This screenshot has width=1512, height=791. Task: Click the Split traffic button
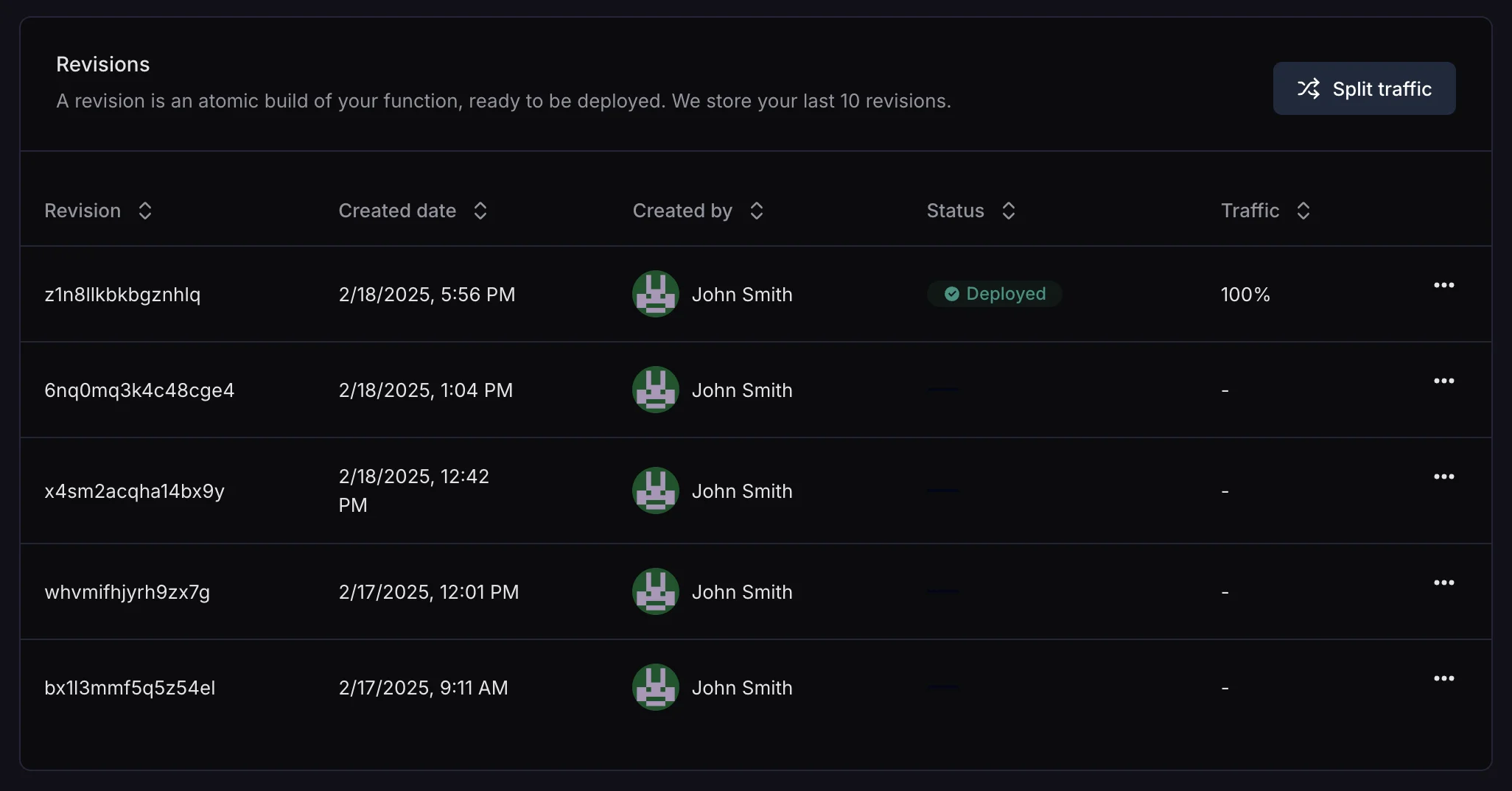[1364, 88]
